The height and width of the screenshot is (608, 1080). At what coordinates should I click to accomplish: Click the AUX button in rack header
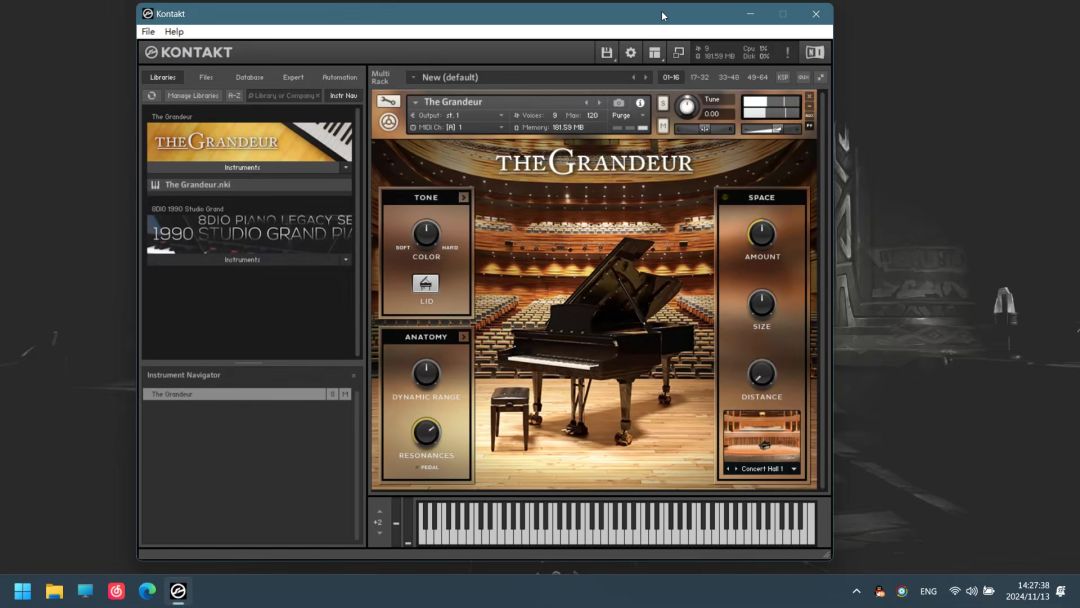coord(803,77)
